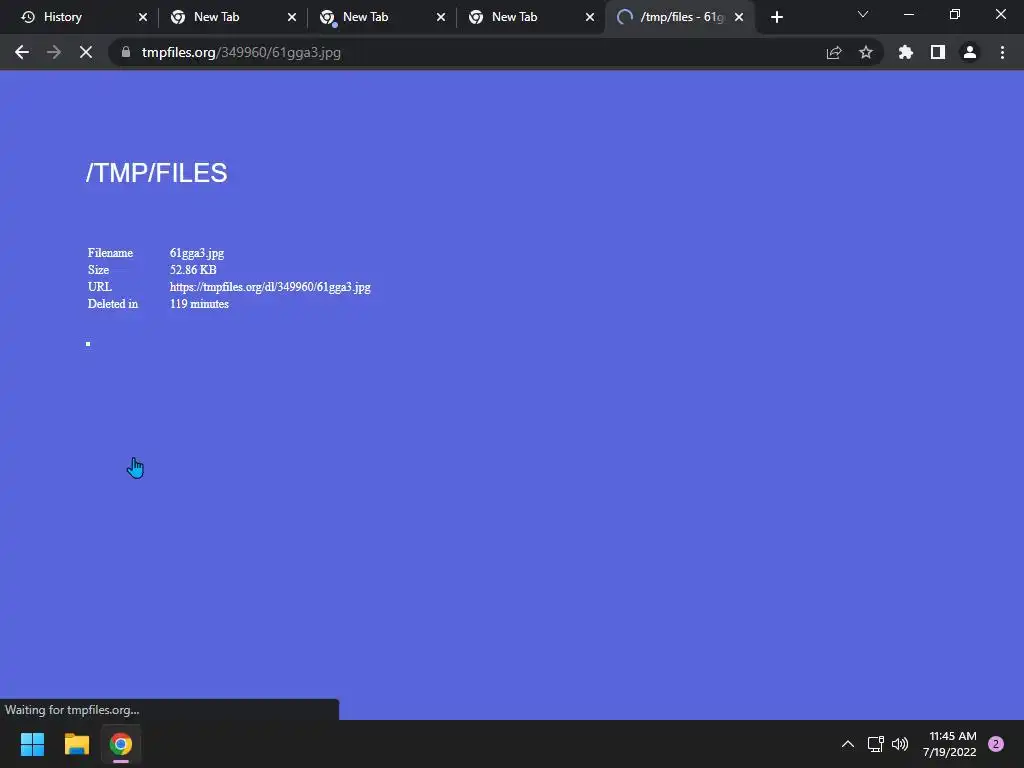
Task: Switch to the third New Tab
Action: pos(529,17)
